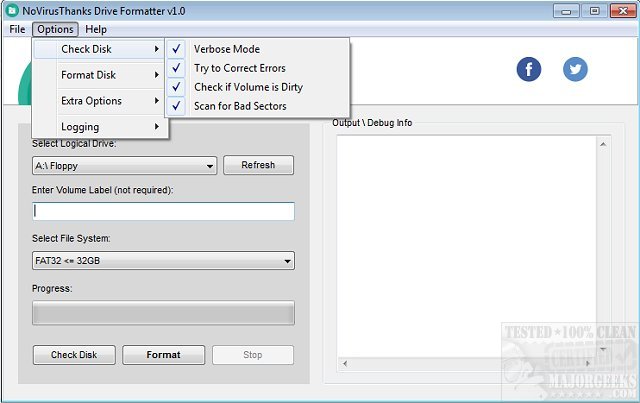This screenshot has width=640, height=403.
Task: Expand the Format Disk submenu
Action: [99, 75]
